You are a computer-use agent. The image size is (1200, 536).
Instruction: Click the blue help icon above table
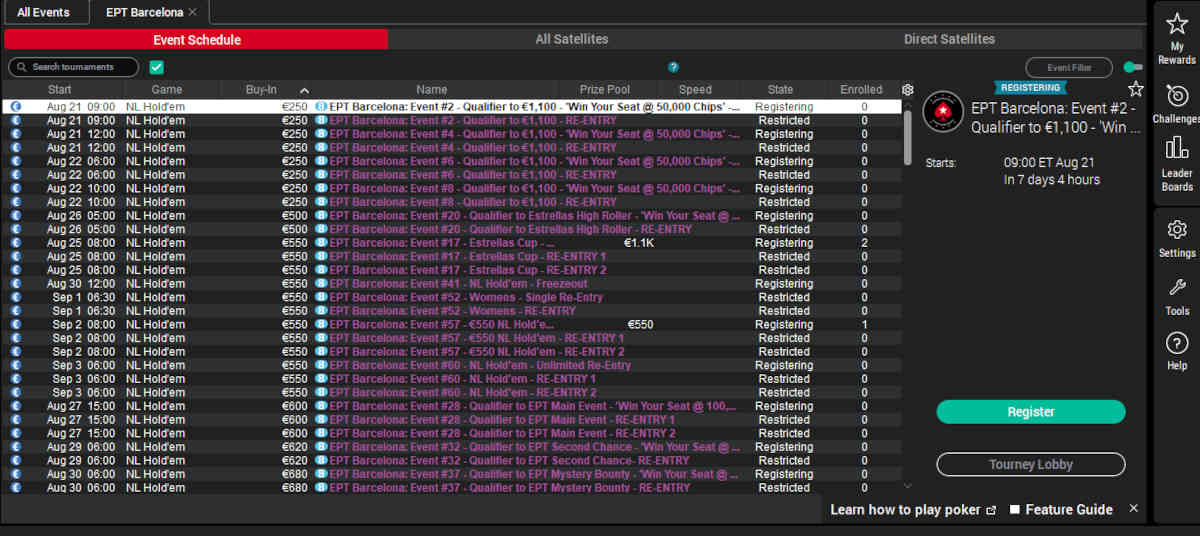pos(673,67)
